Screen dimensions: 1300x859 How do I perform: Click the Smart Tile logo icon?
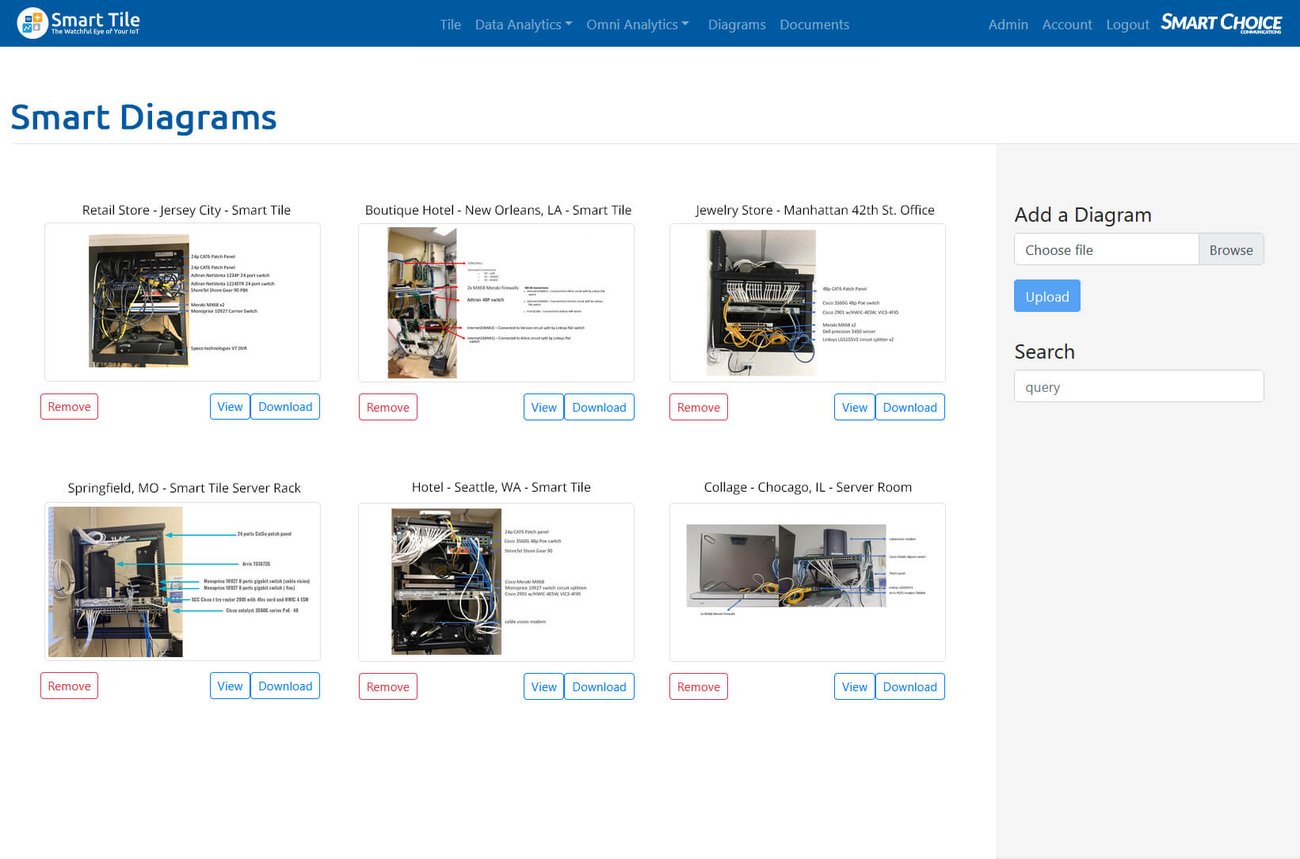click(x=32, y=23)
